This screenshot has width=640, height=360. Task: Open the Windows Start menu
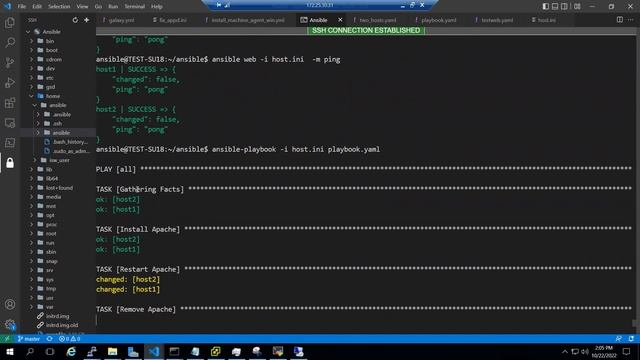[9, 351]
